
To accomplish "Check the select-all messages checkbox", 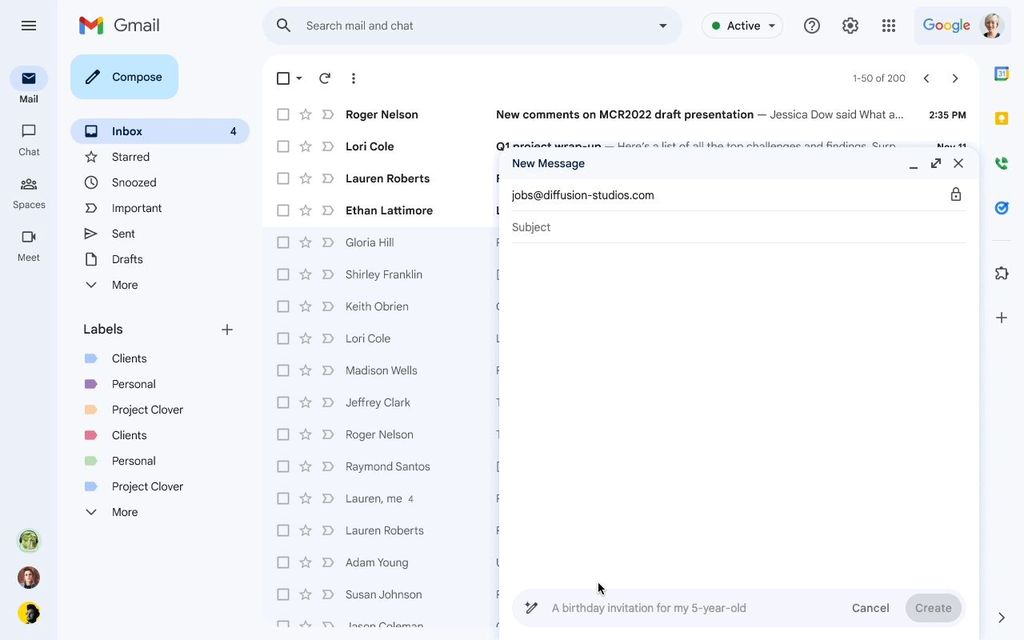I will pyautogui.click(x=283, y=77).
